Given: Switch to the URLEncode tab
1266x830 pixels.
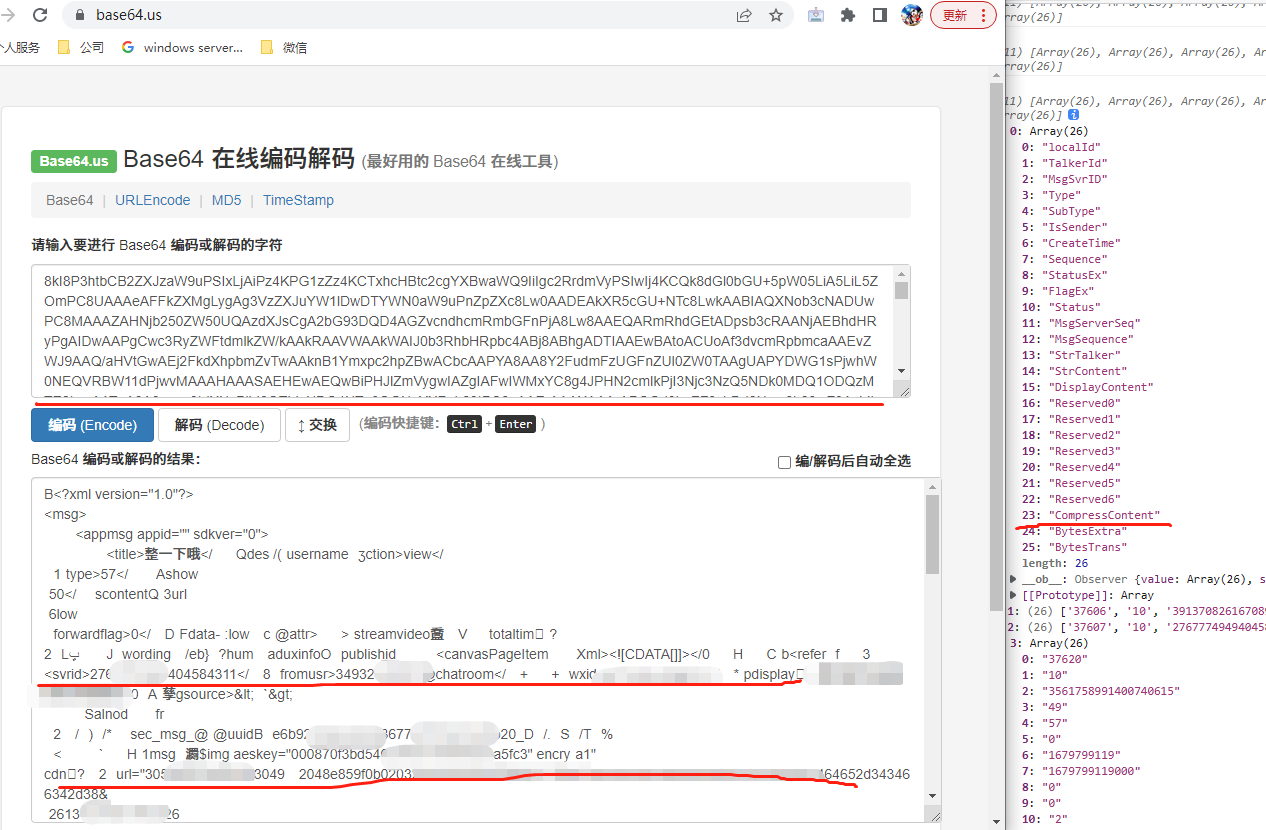Looking at the screenshot, I should tap(152, 200).
